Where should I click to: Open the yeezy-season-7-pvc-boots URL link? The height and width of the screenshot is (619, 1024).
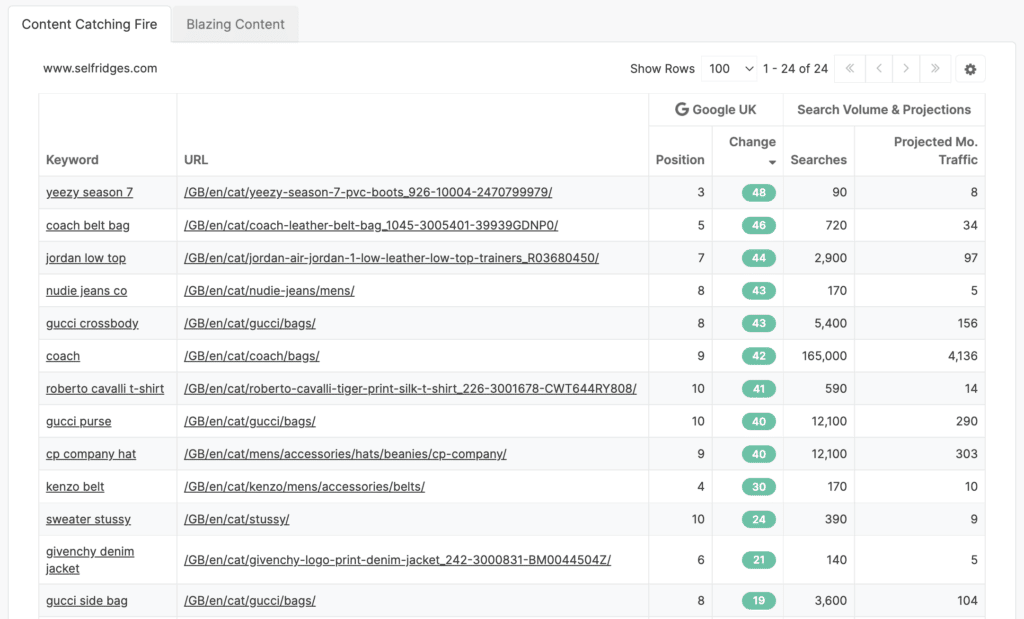[x=368, y=193]
